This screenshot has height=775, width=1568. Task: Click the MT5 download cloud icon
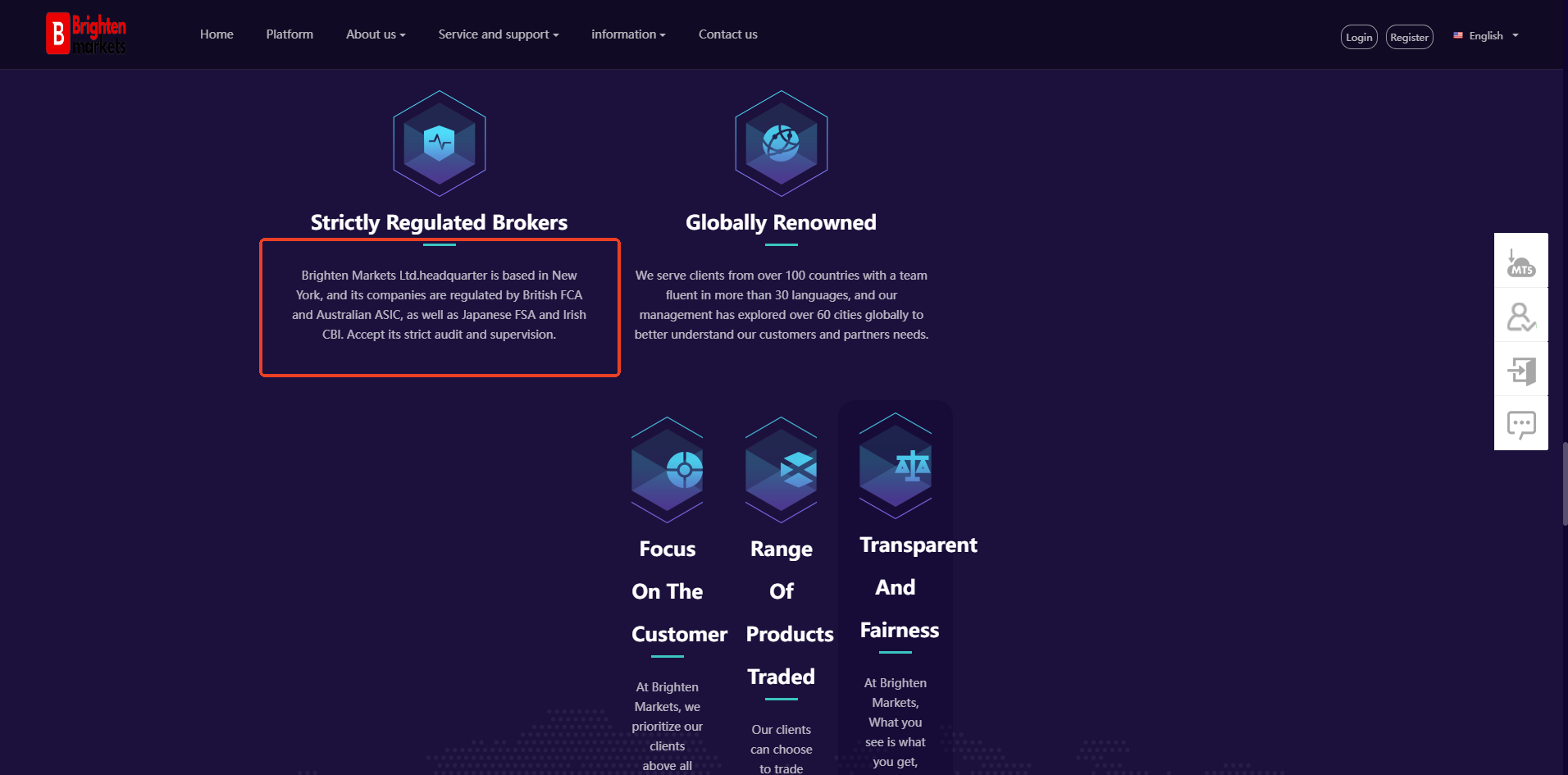[1521, 262]
